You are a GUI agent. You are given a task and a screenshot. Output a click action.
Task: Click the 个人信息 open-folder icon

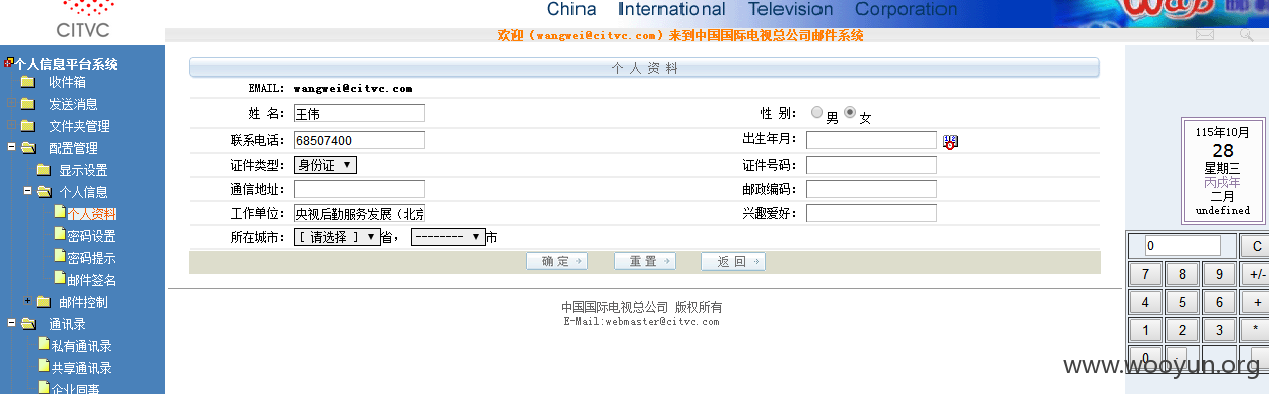(x=44, y=192)
